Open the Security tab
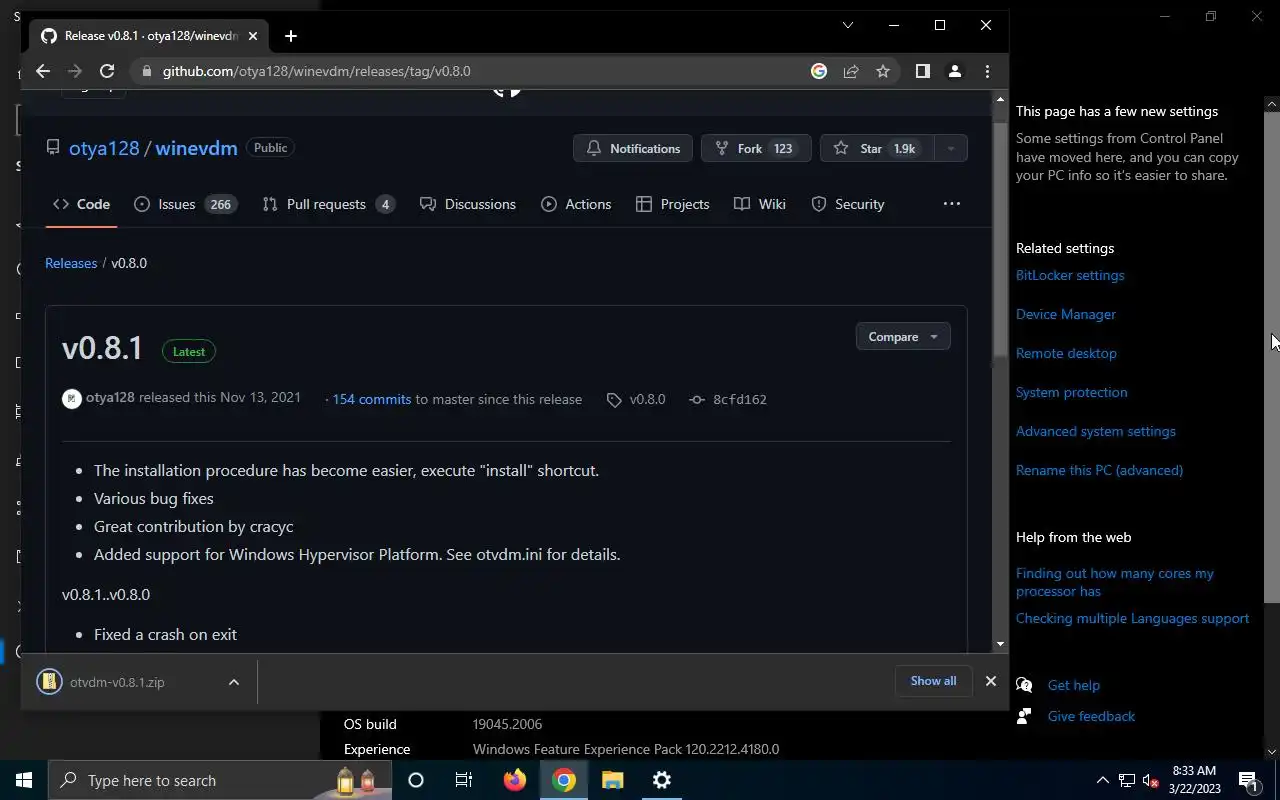Image resolution: width=1280 pixels, height=800 pixels. point(848,204)
